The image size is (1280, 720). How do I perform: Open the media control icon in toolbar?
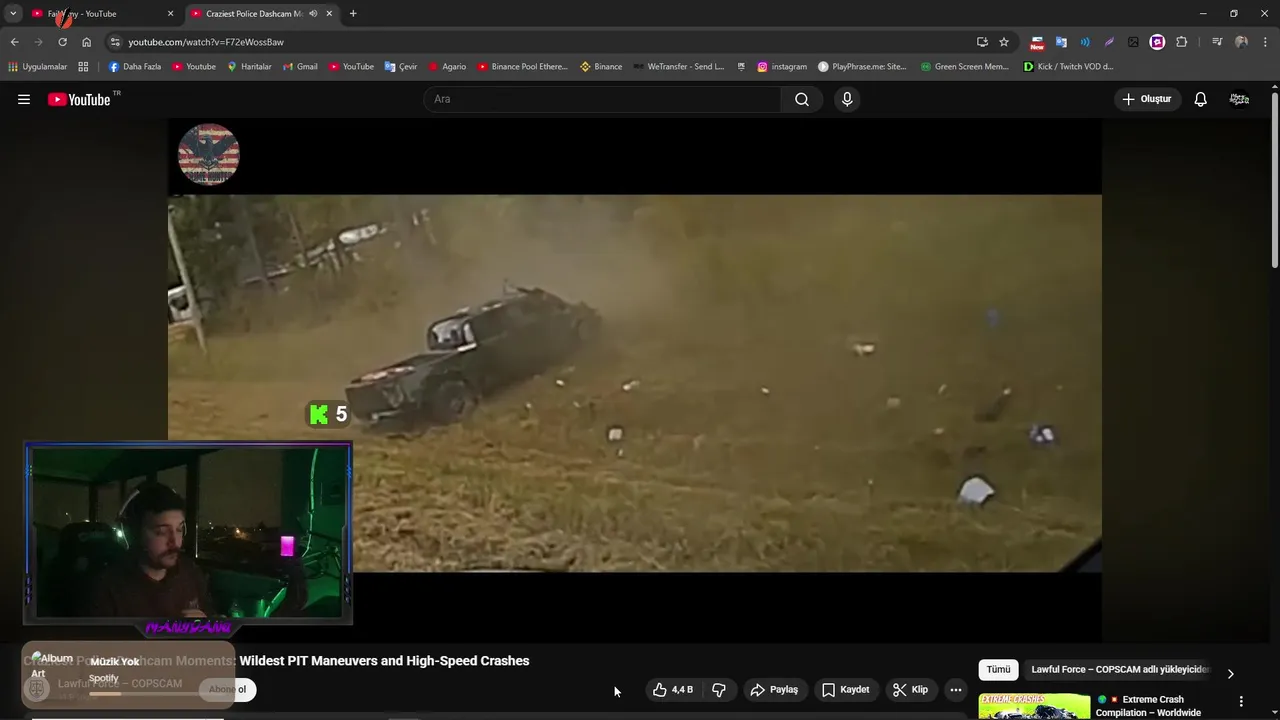coord(1217,42)
